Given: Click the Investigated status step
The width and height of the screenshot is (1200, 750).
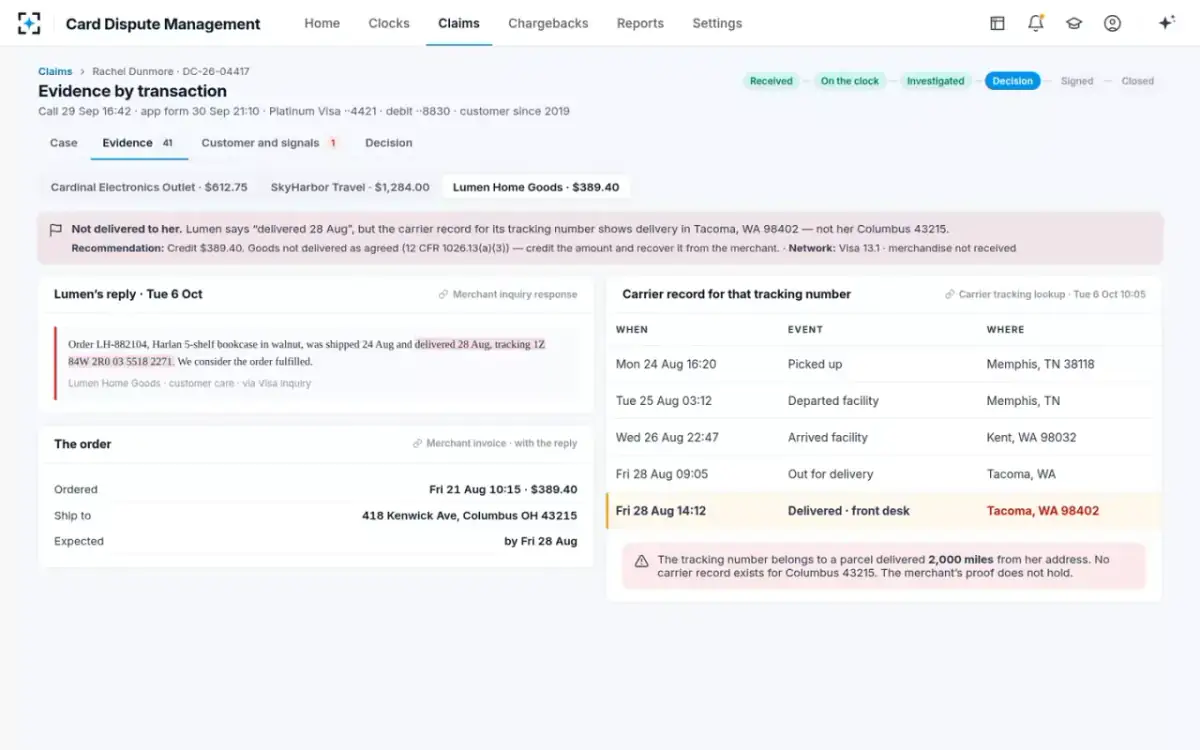Looking at the screenshot, I should pyautogui.click(x=935, y=81).
